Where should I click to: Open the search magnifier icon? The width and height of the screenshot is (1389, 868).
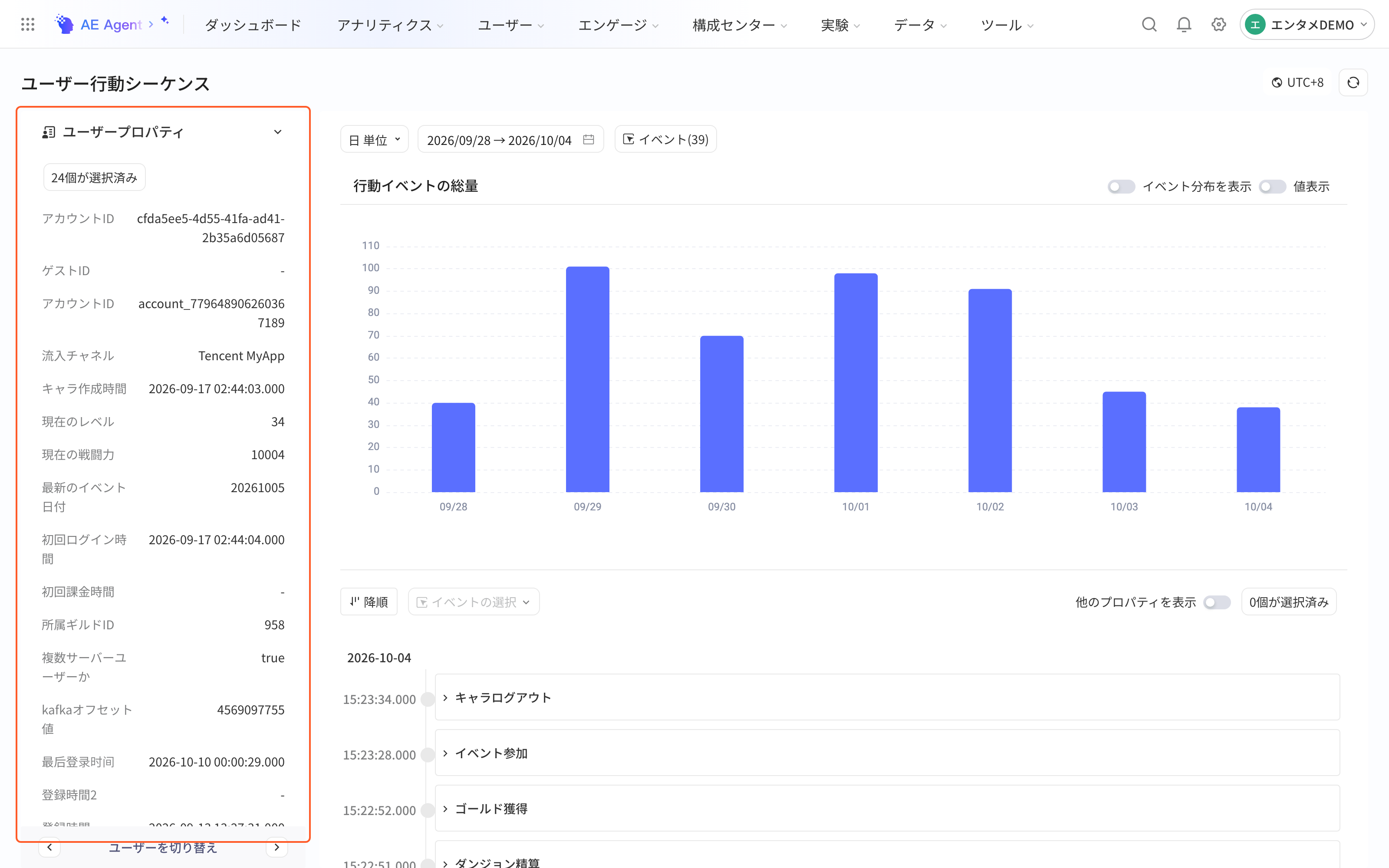tap(1149, 25)
